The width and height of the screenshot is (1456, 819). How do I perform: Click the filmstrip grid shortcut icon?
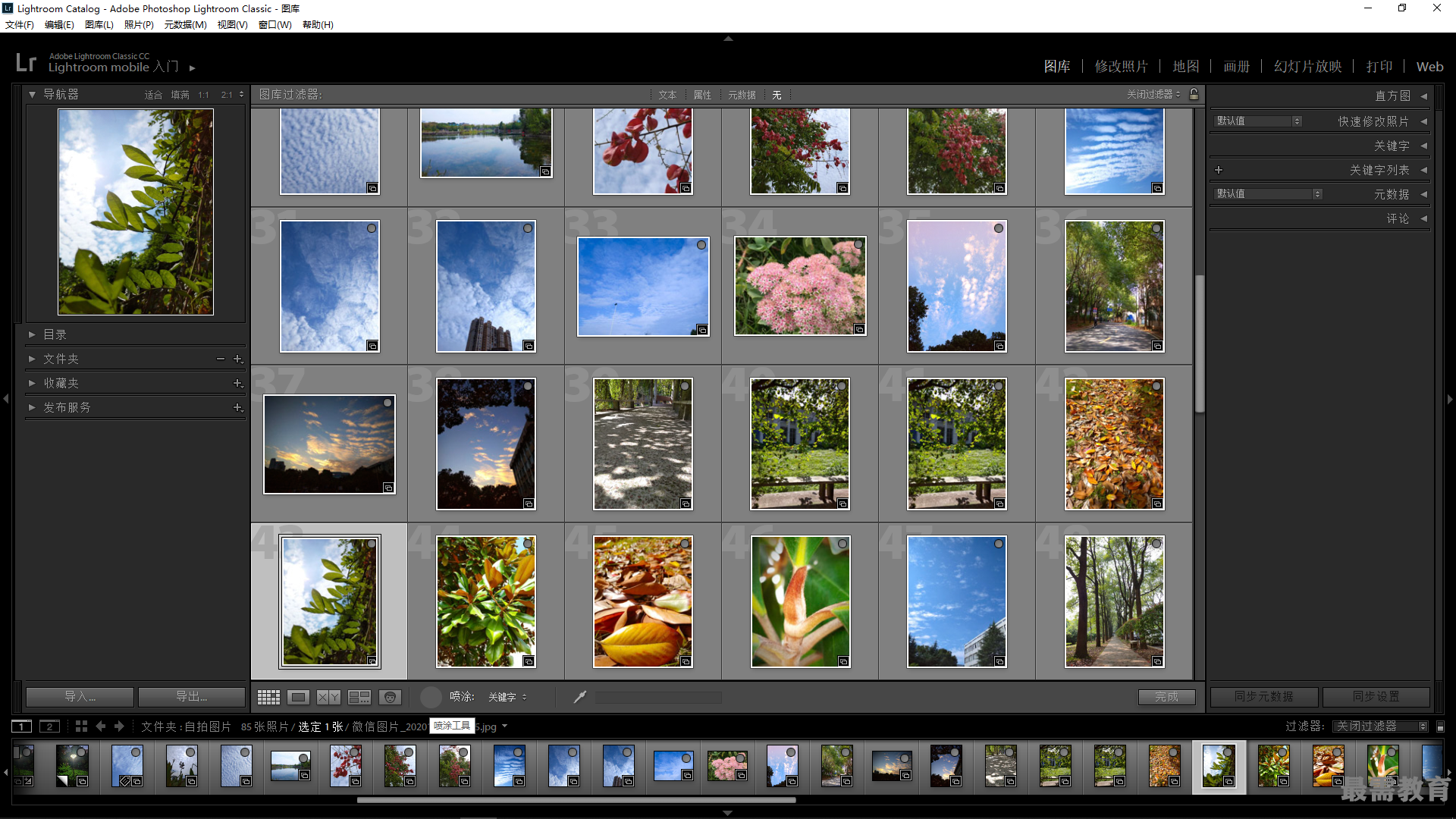pos(81,726)
